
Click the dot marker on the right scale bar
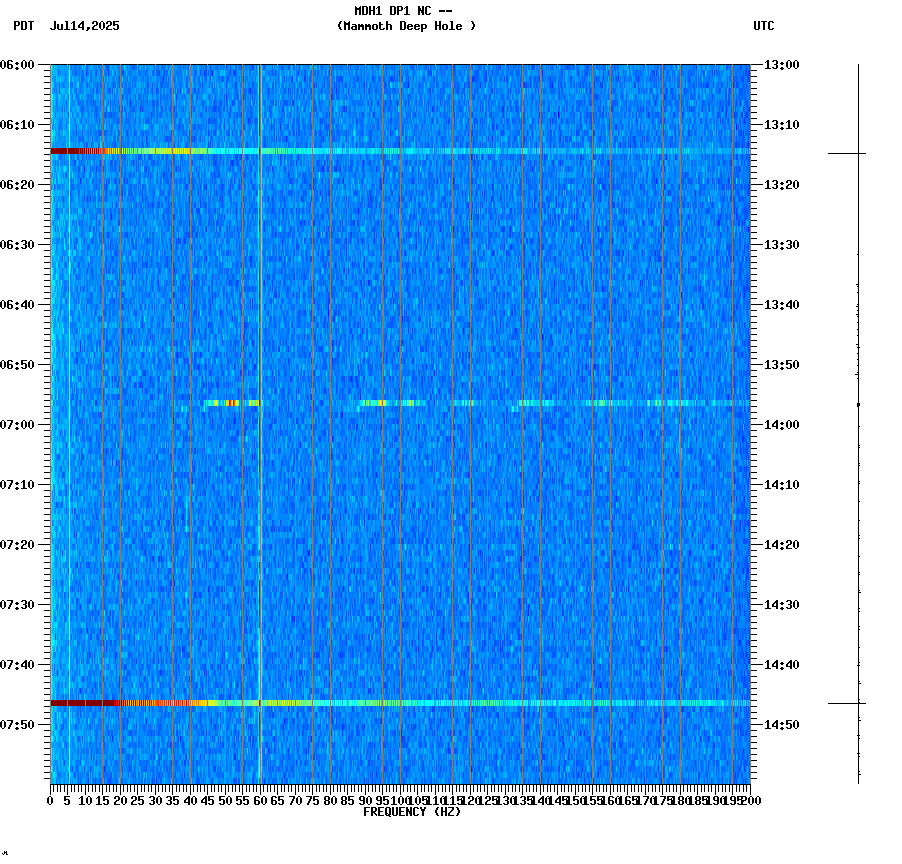click(858, 404)
